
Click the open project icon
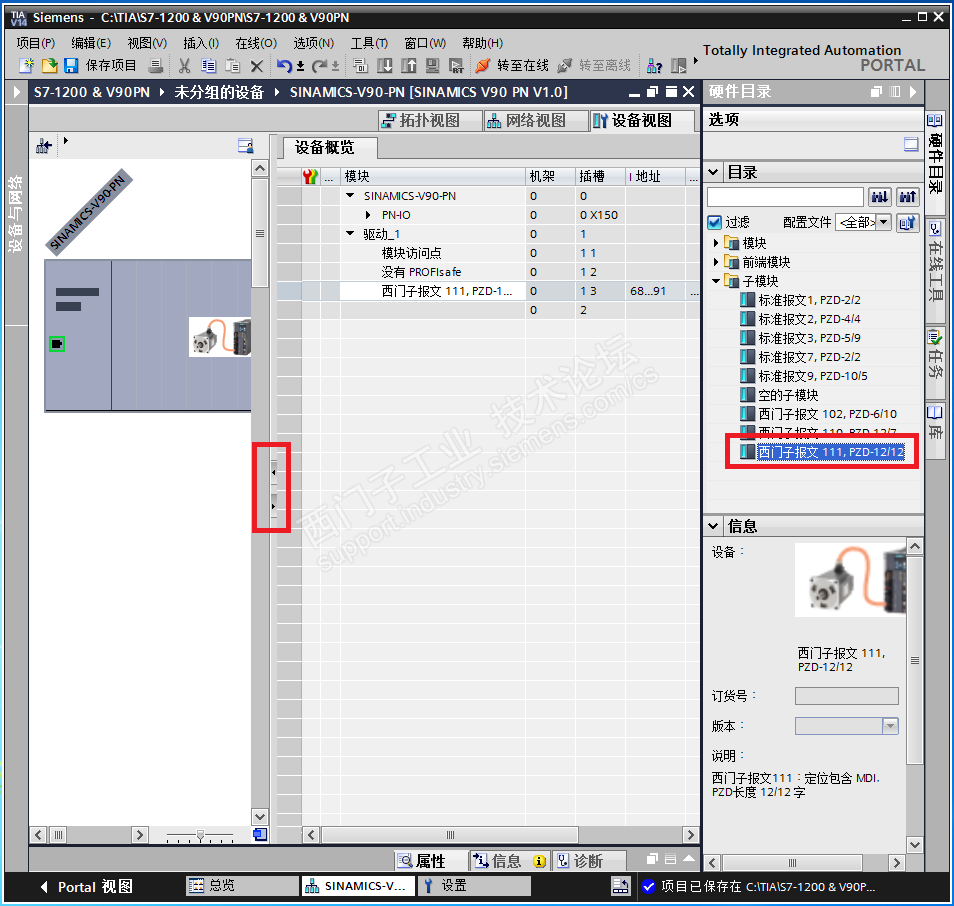[49, 66]
